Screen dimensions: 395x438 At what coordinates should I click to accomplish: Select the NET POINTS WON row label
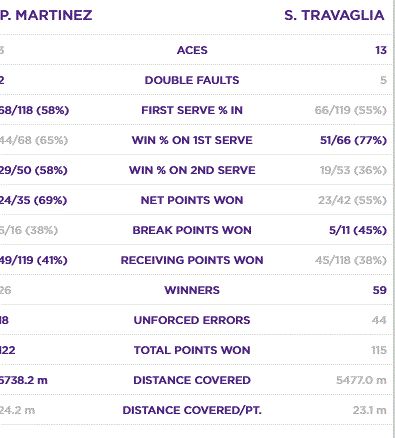point(192,200)
